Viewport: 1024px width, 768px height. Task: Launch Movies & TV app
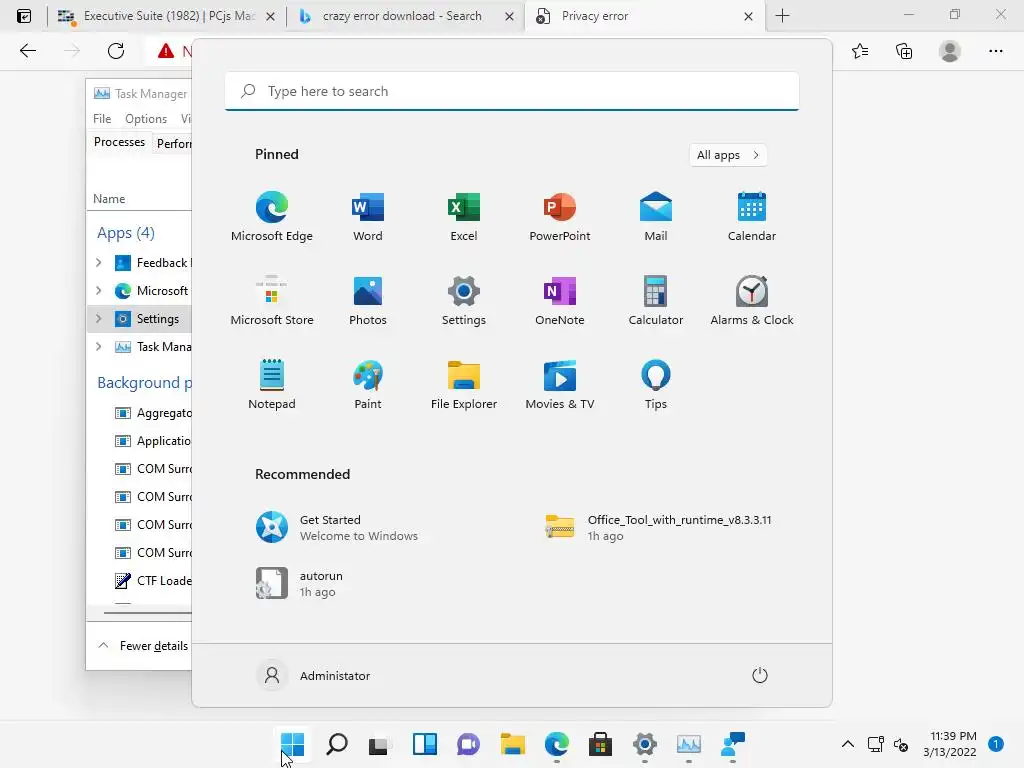tap(560, 385)
